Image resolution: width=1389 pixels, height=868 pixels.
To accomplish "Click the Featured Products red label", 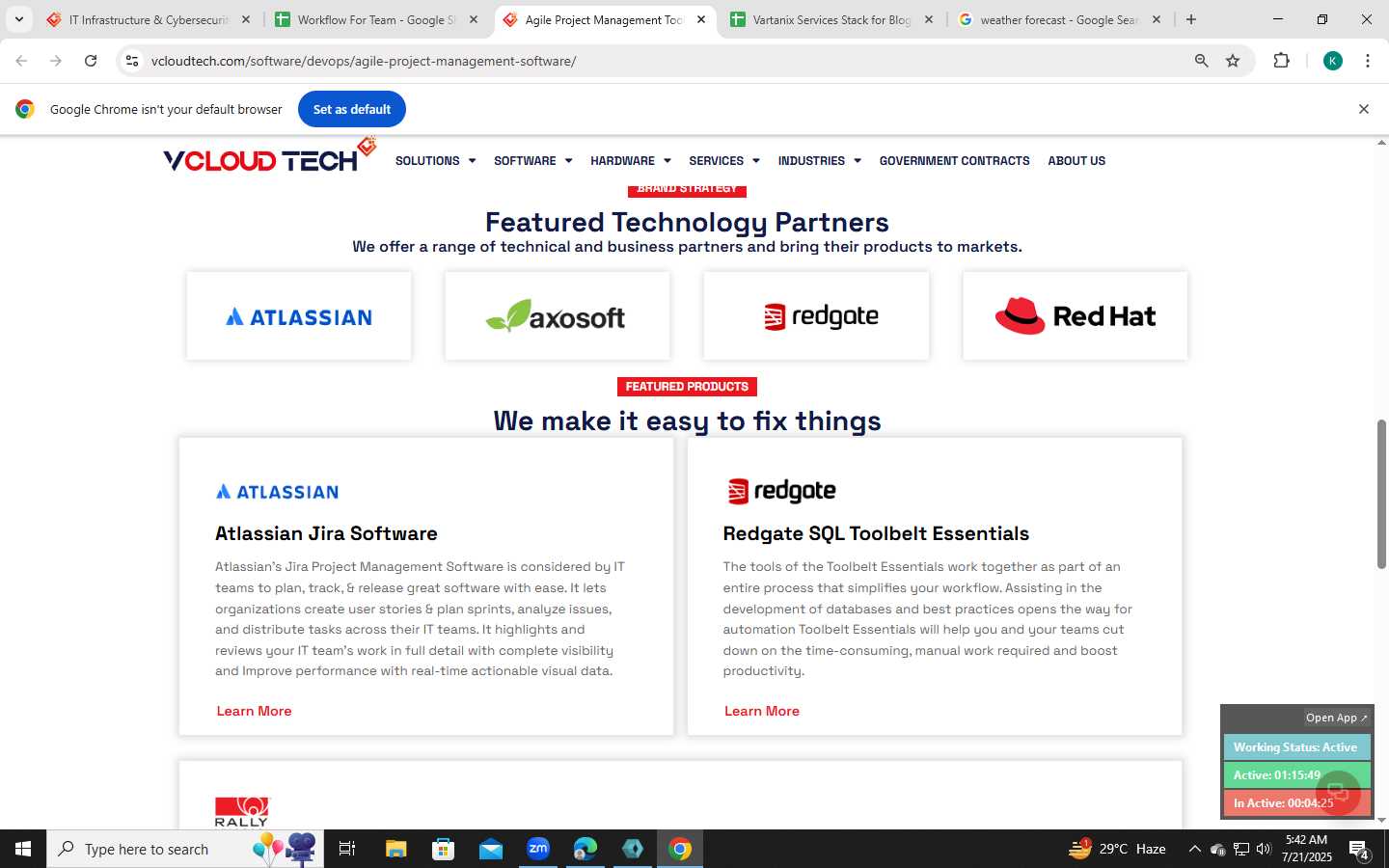I will tap(687, 387).
